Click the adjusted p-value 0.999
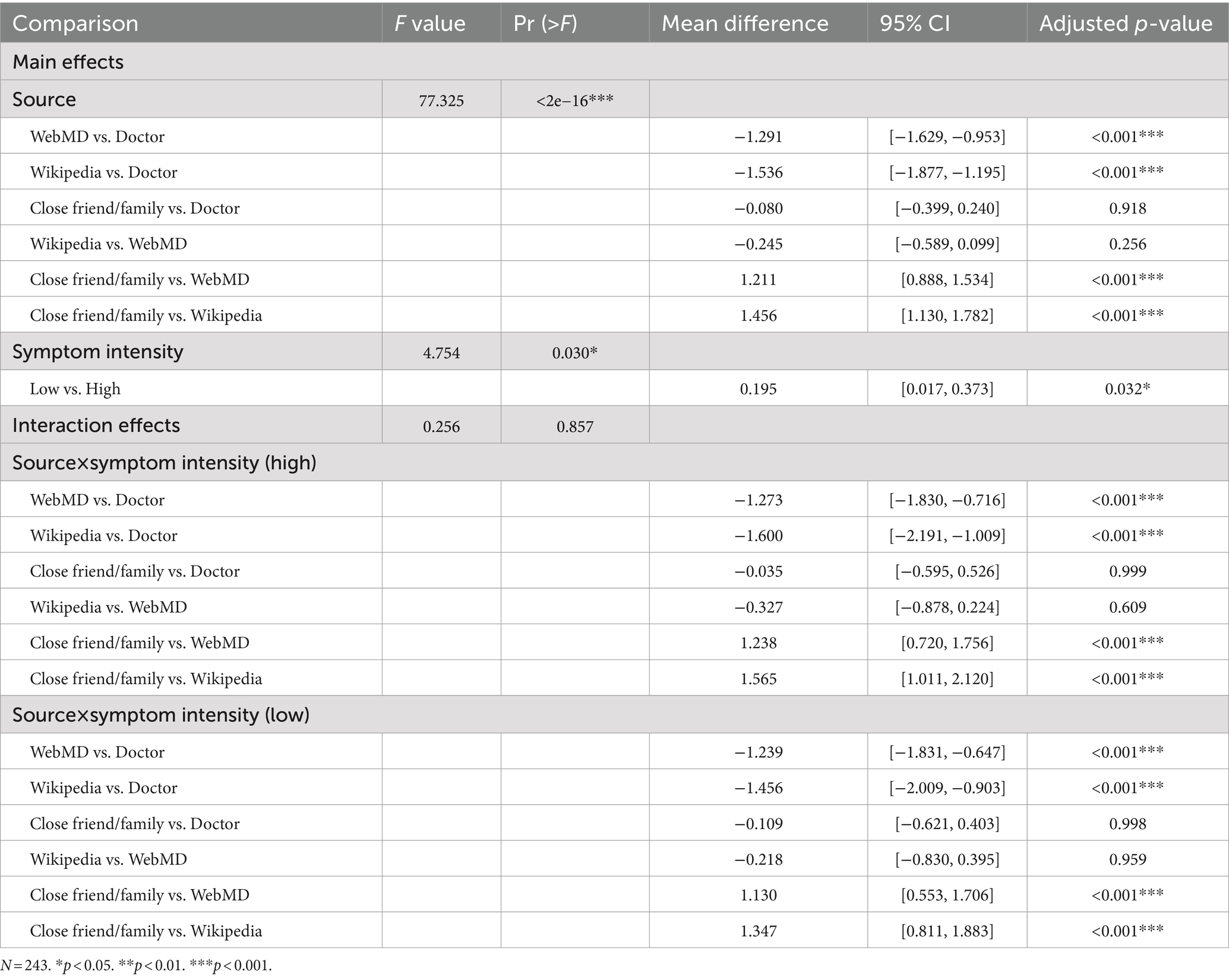 [1127, 571]
